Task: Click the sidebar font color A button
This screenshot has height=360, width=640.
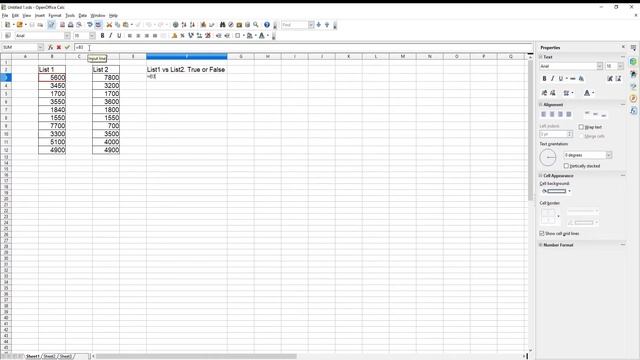Action: (587, 93)
